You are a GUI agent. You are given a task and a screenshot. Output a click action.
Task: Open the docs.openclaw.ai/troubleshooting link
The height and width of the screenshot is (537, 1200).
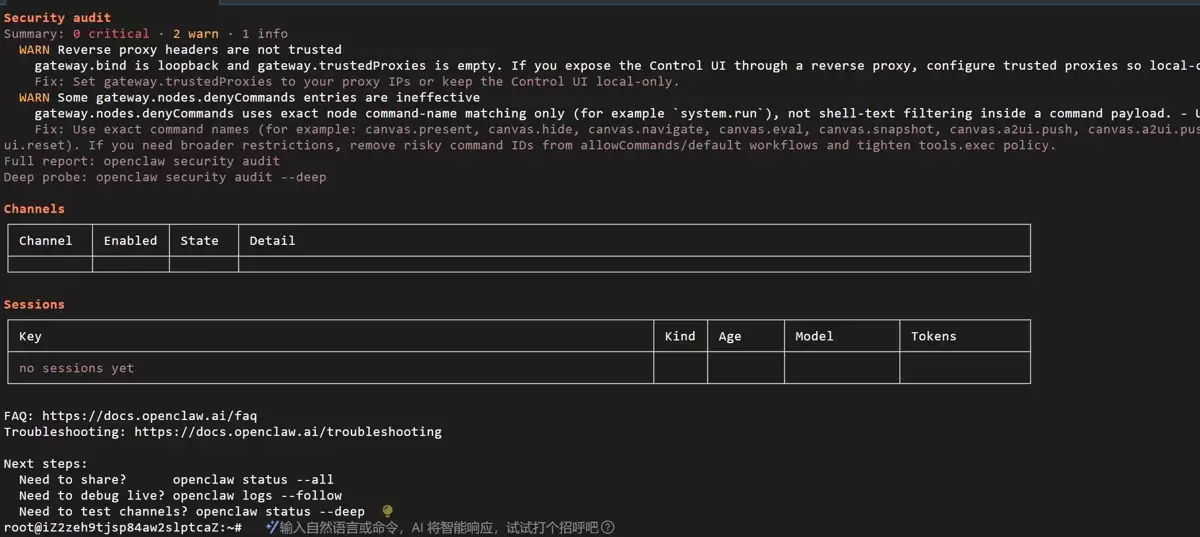click(288, 431)
